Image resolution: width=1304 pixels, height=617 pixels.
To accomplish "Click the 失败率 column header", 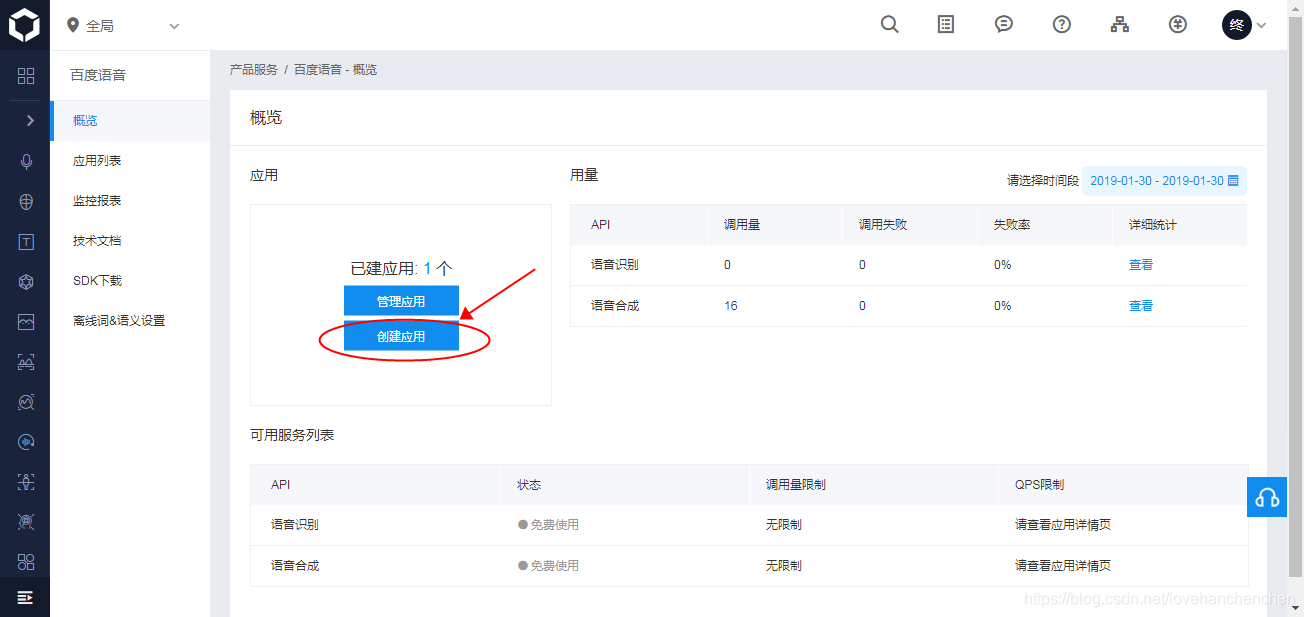I will click(x=1012, y=225).
